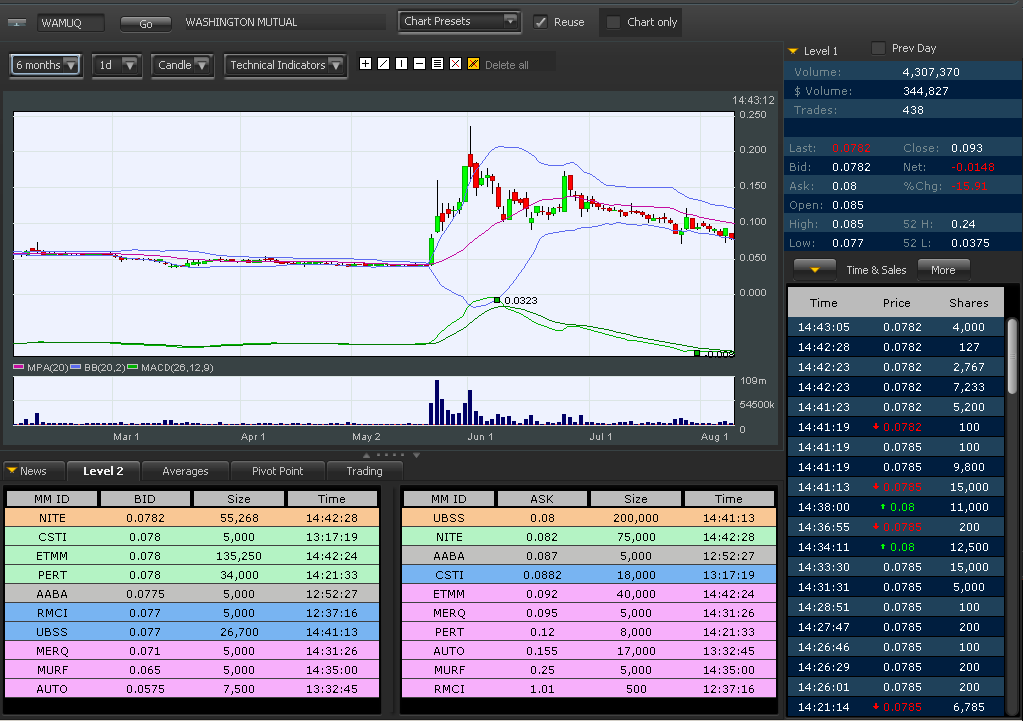The width and height of the screenshot is (1023, 721).
Task: Click the WAMUQ symbol input field
Action: coord(70,23)
